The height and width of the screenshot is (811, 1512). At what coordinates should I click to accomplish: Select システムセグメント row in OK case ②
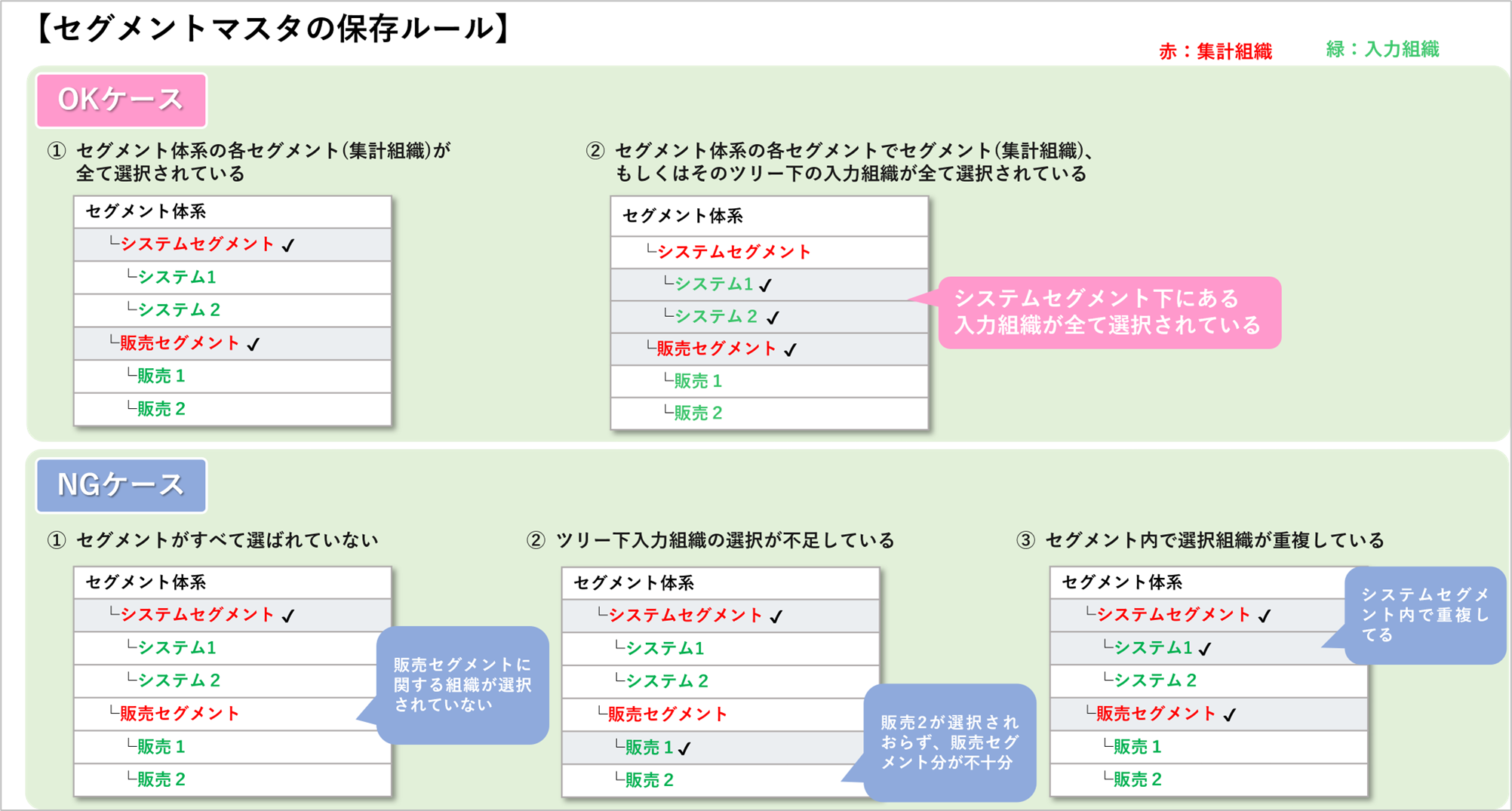[x=733, y=252]
